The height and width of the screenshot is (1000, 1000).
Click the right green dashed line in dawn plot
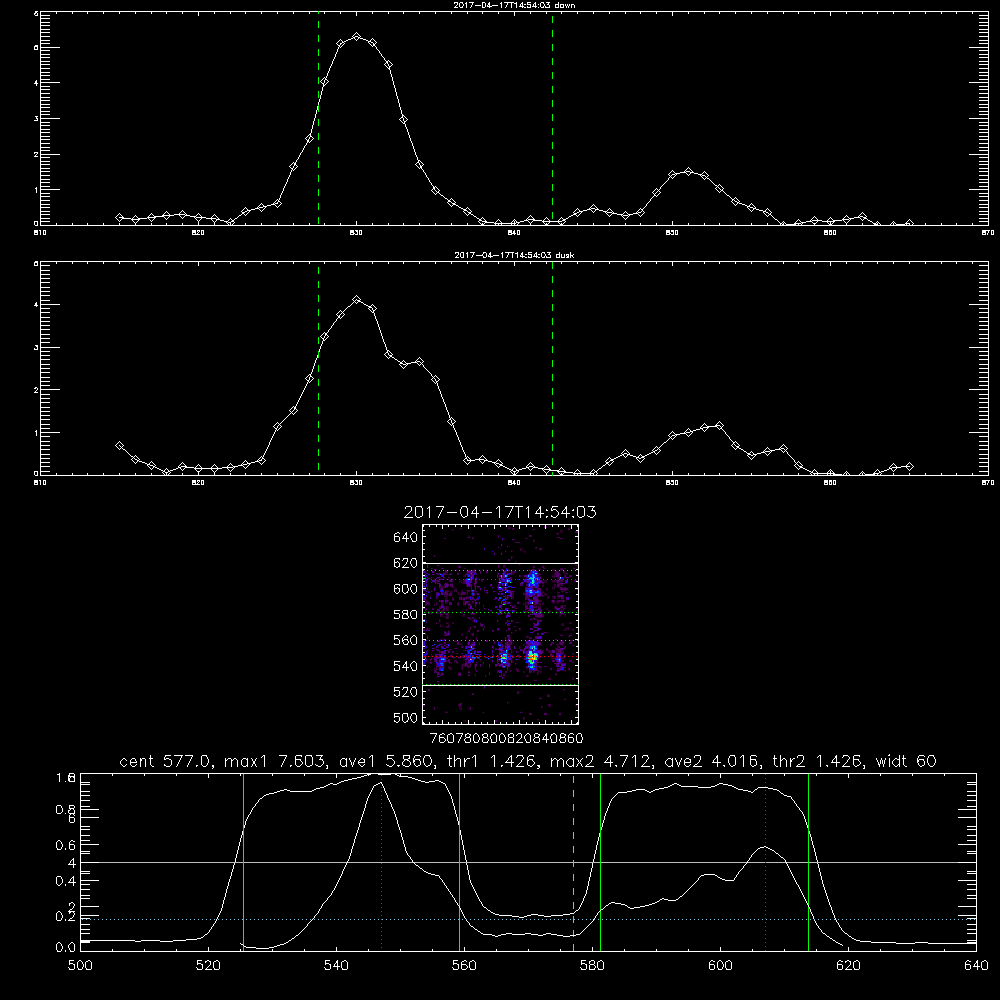pos(552,119)
